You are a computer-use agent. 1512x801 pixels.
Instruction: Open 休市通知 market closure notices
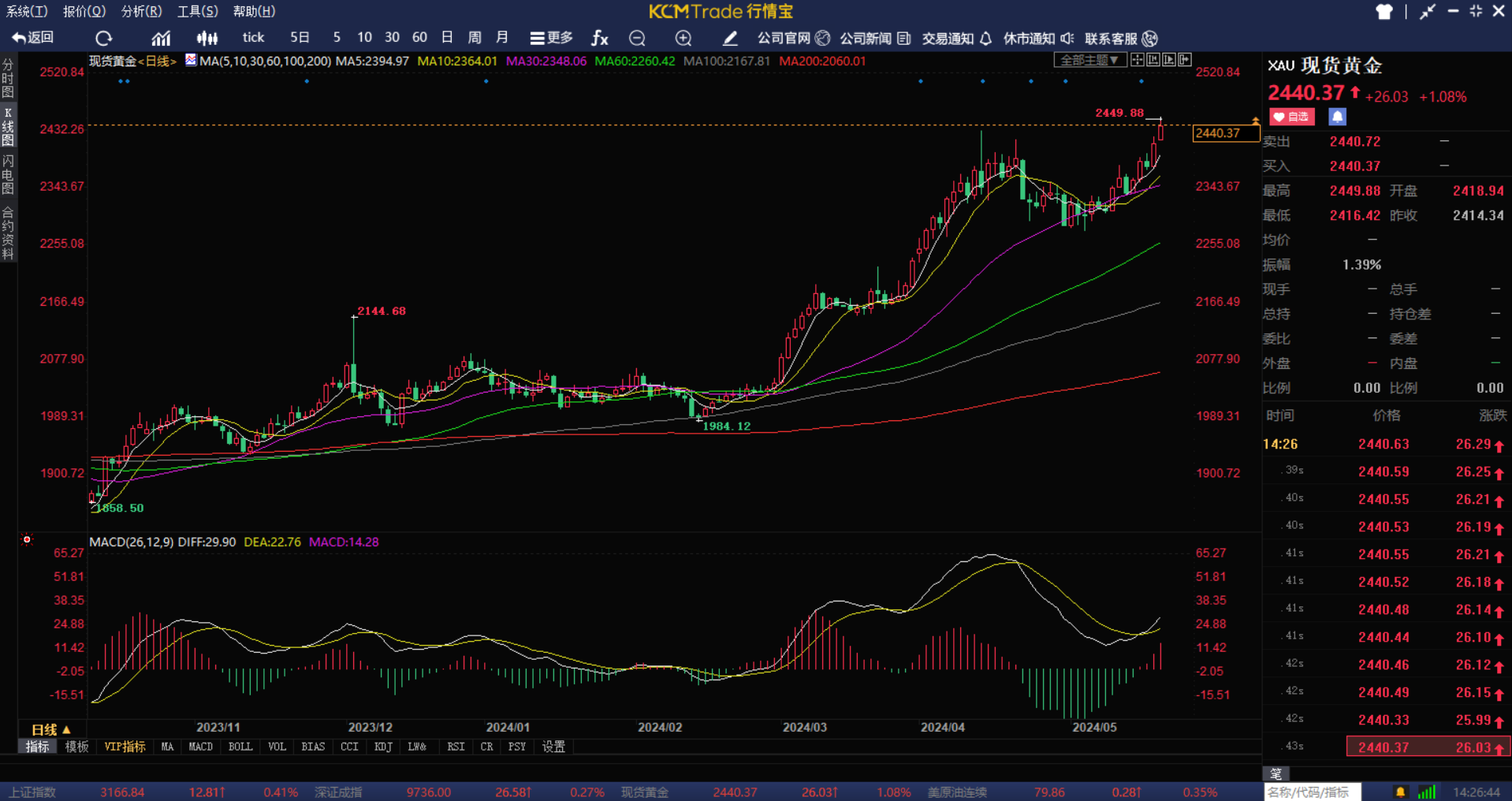(1038, 38)
